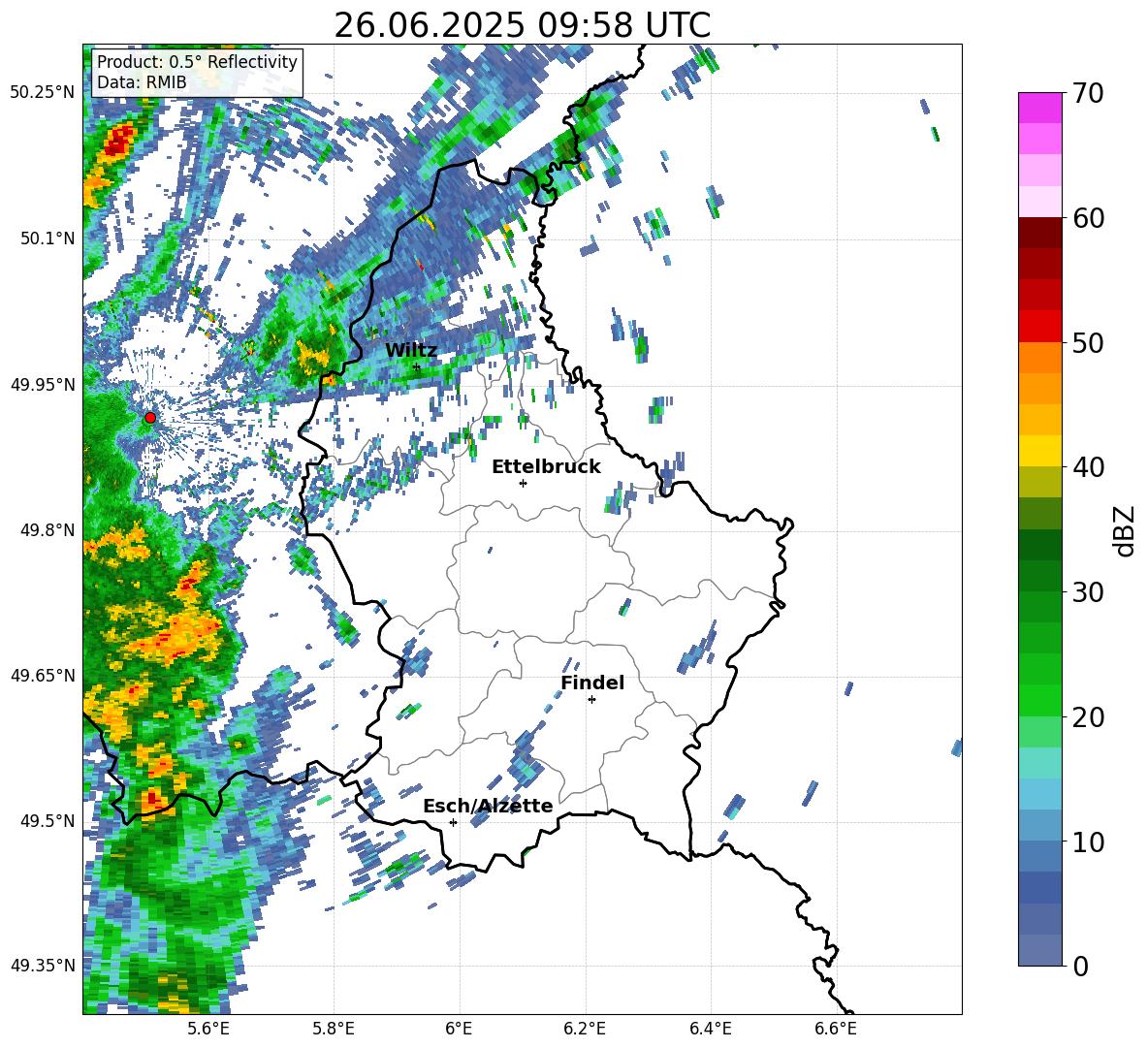The width and height of the screenshot is (1148, 1048).
Task: Pick the yellow colorbar segment at 40
Action: (1039, 451)
